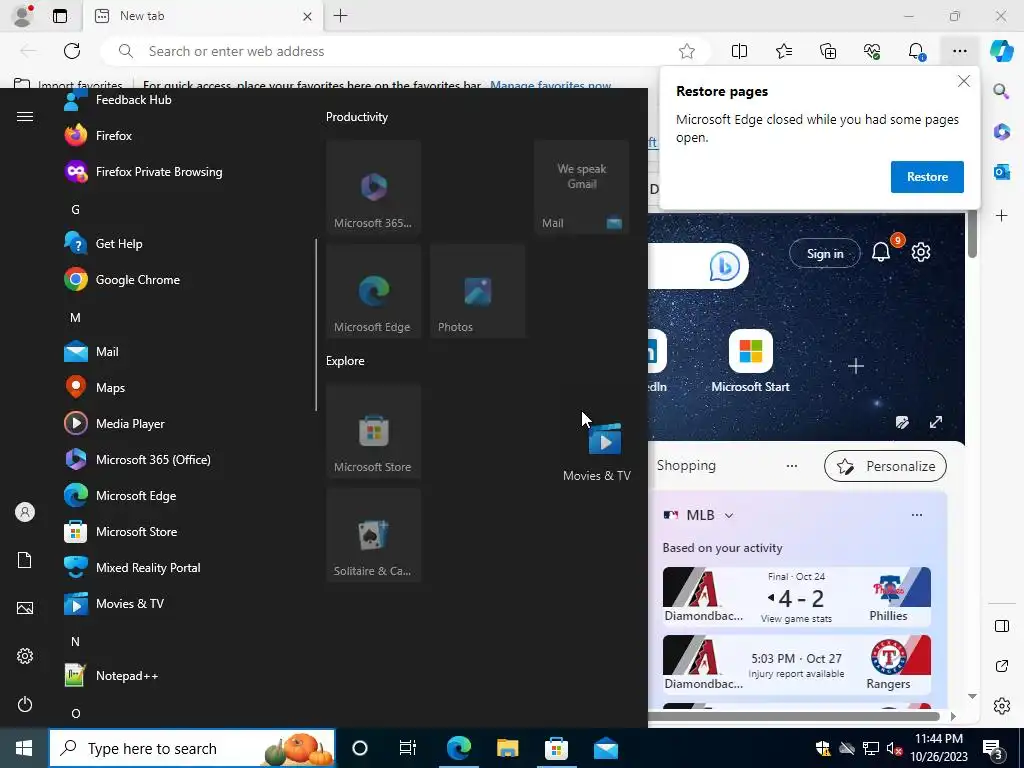Click the Personalize feed button

coord(885,466)
